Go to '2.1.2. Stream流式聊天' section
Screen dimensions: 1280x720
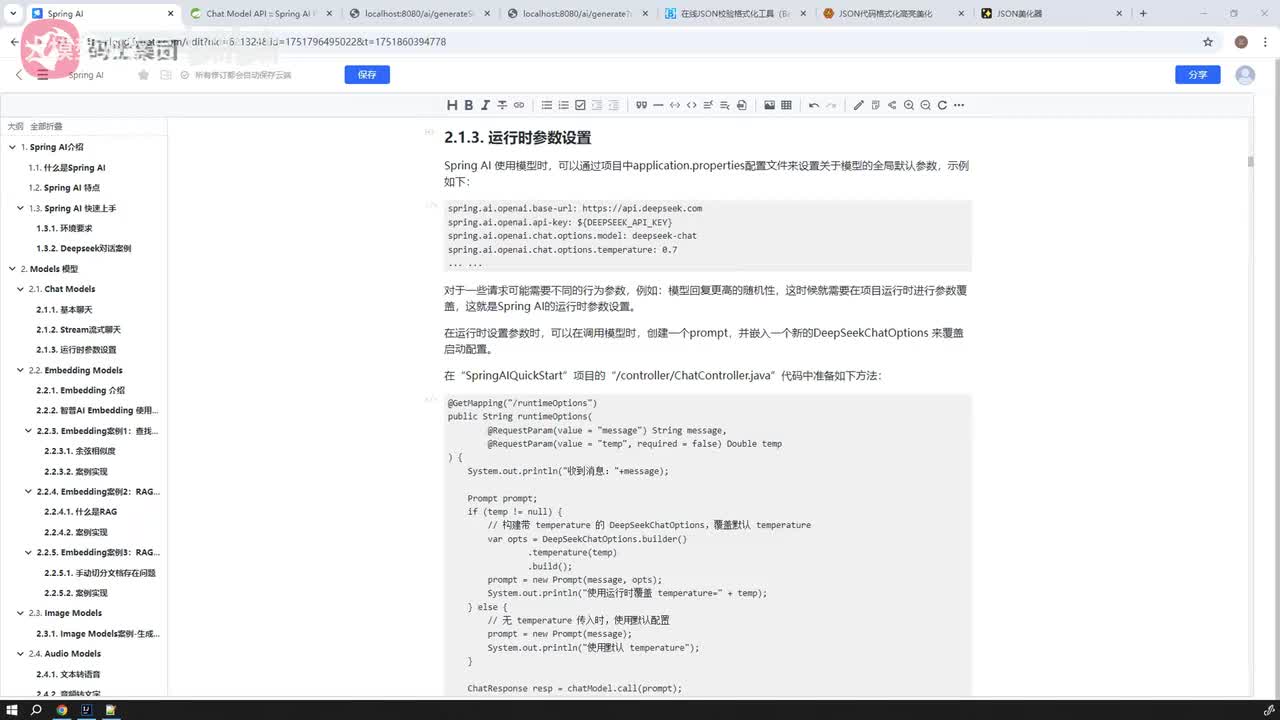(x=79, y=329)
